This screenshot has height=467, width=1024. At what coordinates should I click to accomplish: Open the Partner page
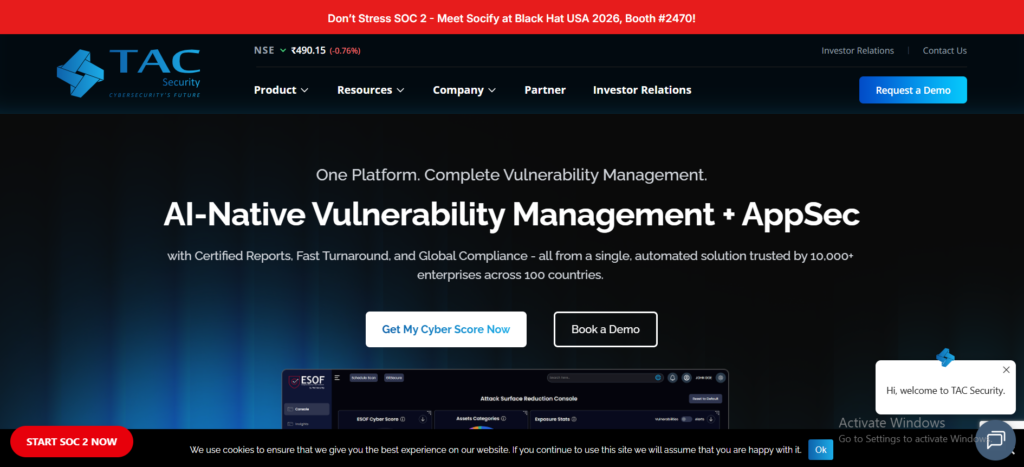(545, 90)
